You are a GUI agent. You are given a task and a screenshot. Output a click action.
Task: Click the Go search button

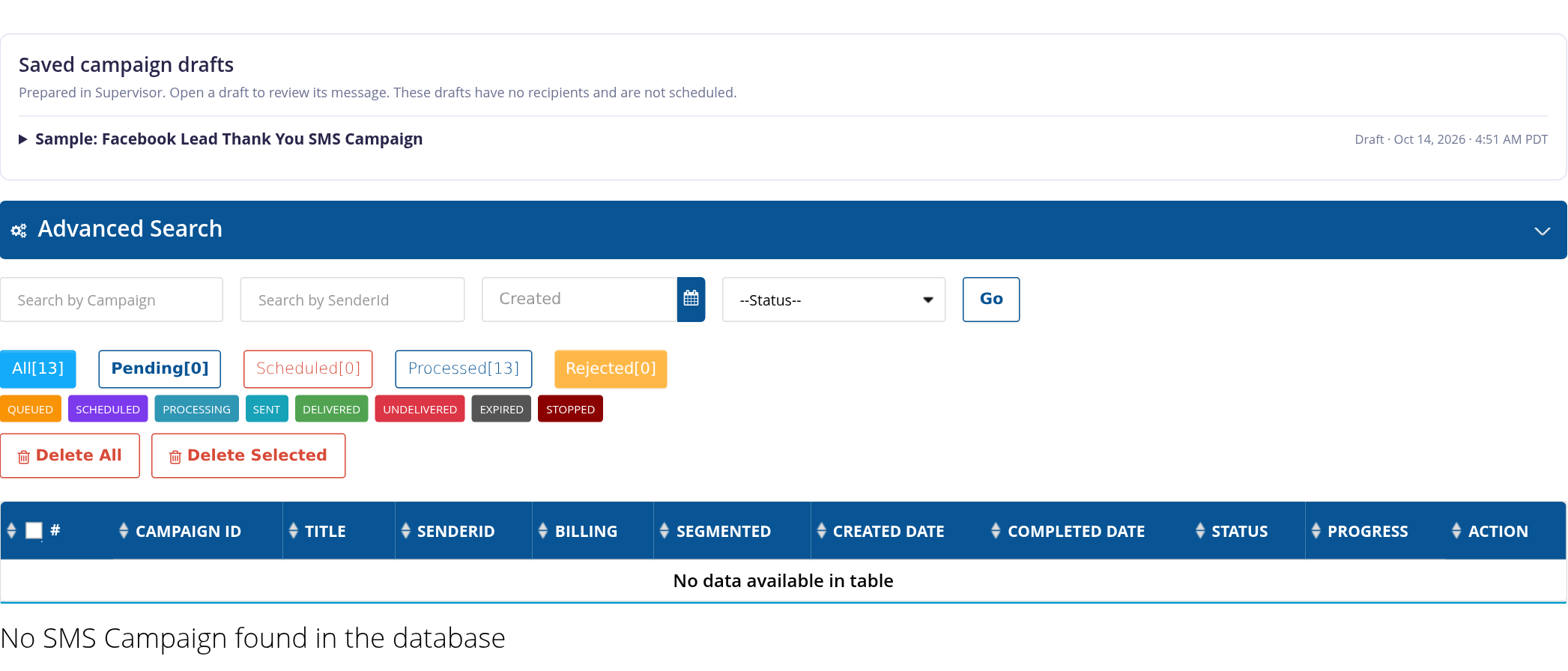(x=991, y=300)
